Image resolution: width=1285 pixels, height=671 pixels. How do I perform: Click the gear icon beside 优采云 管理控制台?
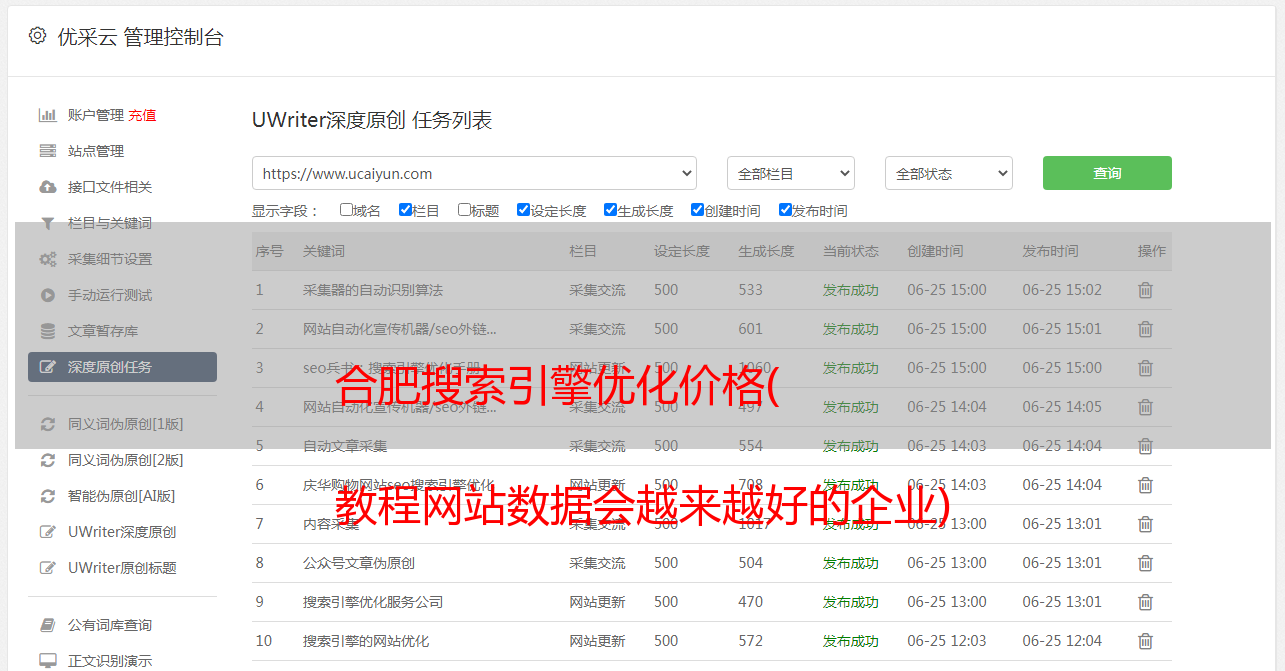[37, 36]
